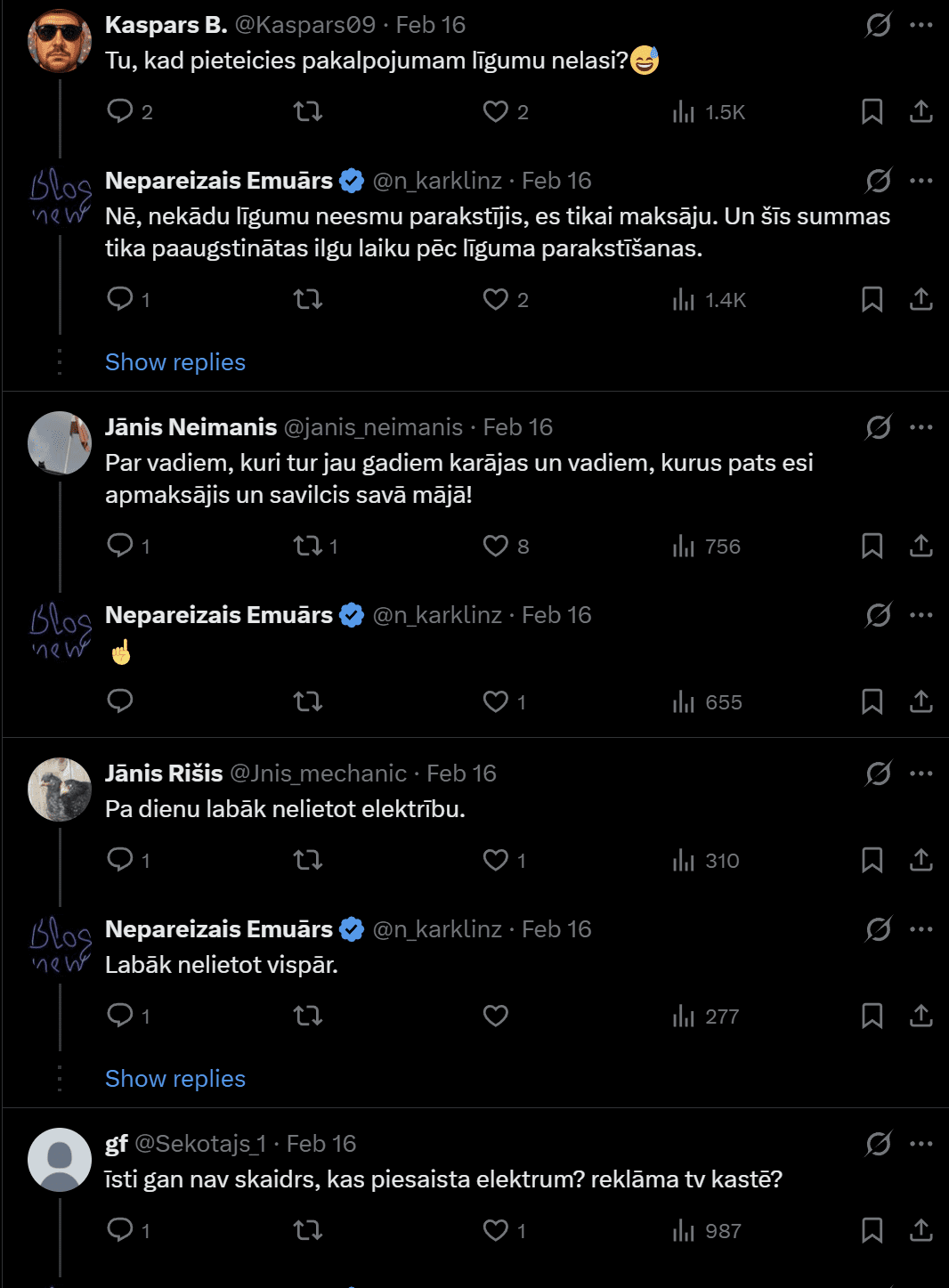Reply to Kaspars B.'s tweet

pos(120,111)
